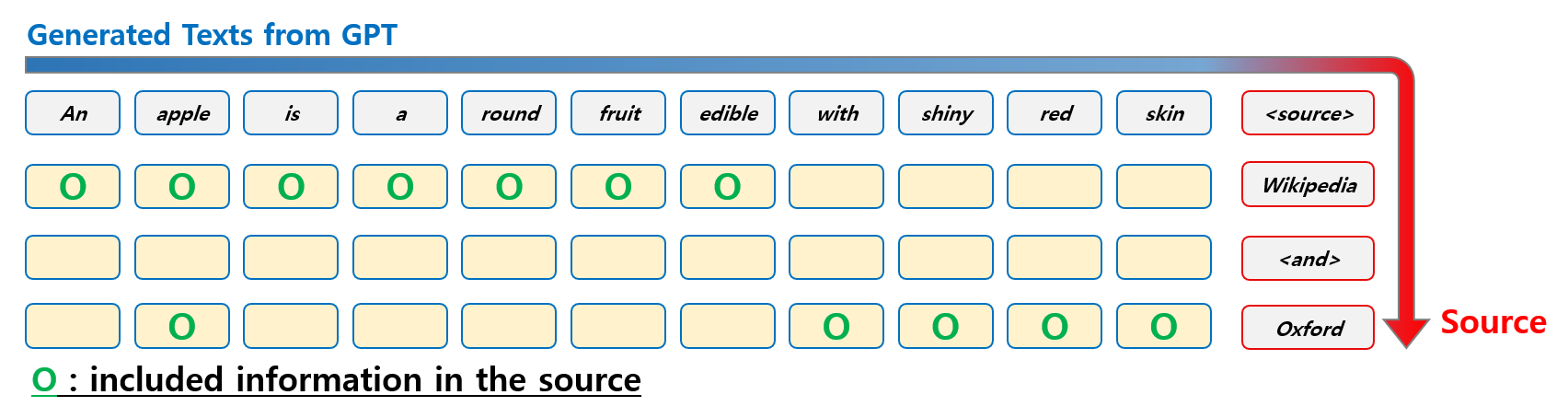Click the green O under 'An'
Screen dimensions: 1568x418
point(73,187)
